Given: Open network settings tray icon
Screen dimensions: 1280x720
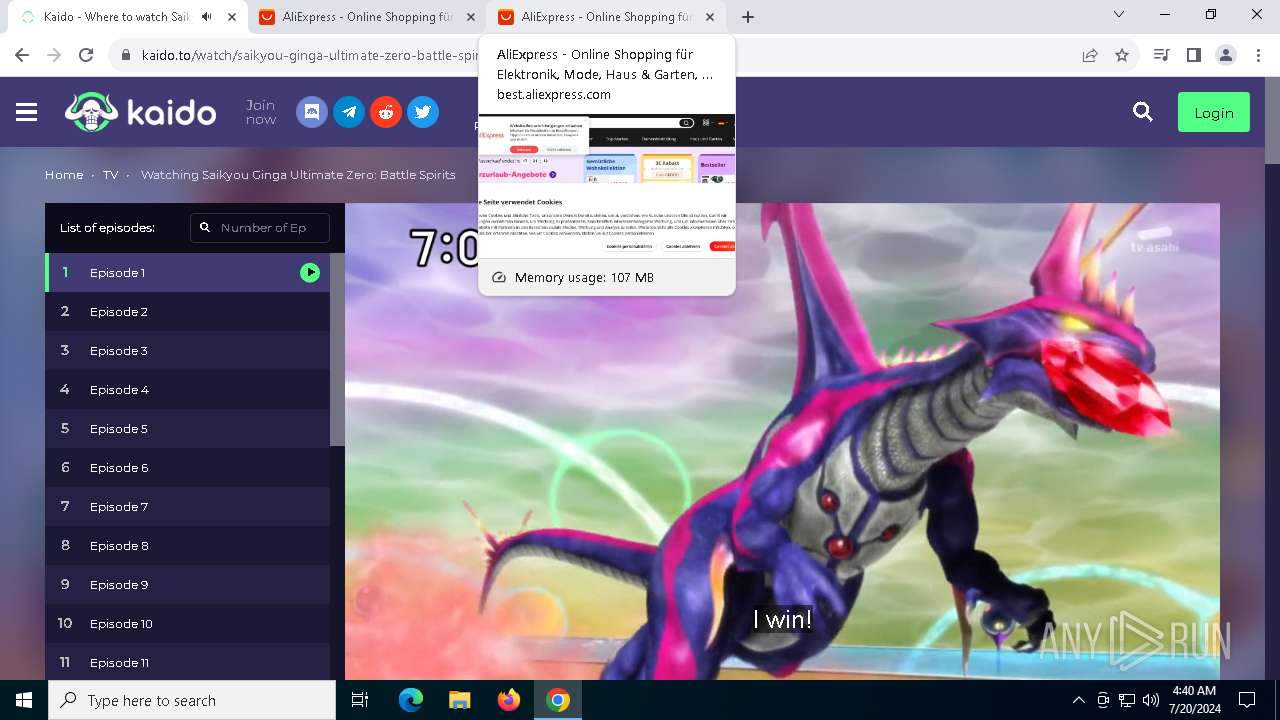Looking at the screenshot, I should coord(1127,700).
